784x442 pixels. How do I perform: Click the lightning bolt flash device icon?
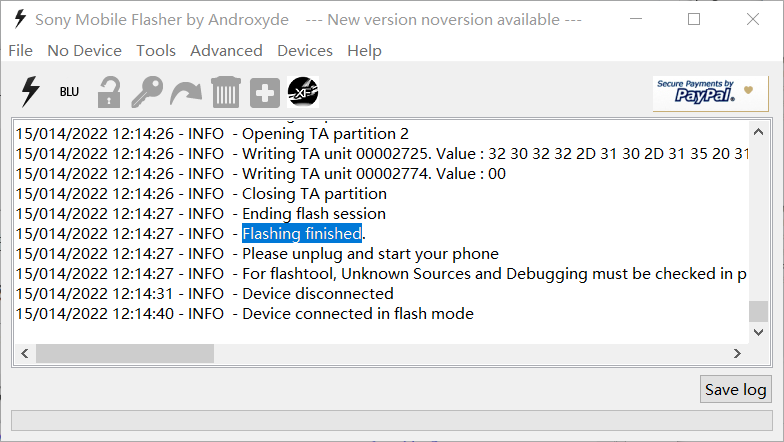pyautogui.click(x=30, y=92)
